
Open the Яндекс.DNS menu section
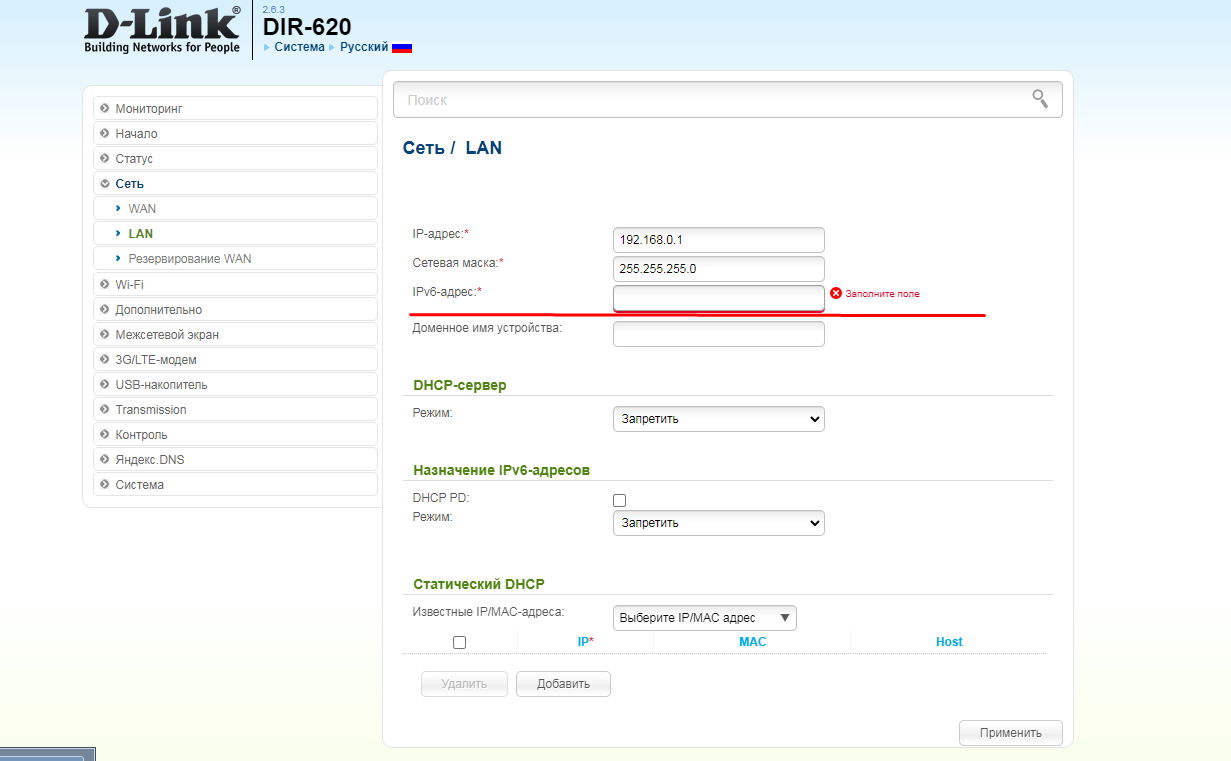[x=235, y=459]
